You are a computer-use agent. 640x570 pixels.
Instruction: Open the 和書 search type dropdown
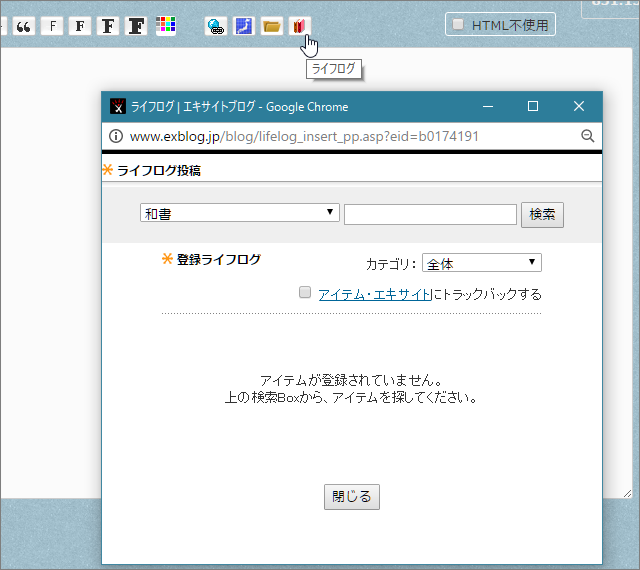coord(240,213)
